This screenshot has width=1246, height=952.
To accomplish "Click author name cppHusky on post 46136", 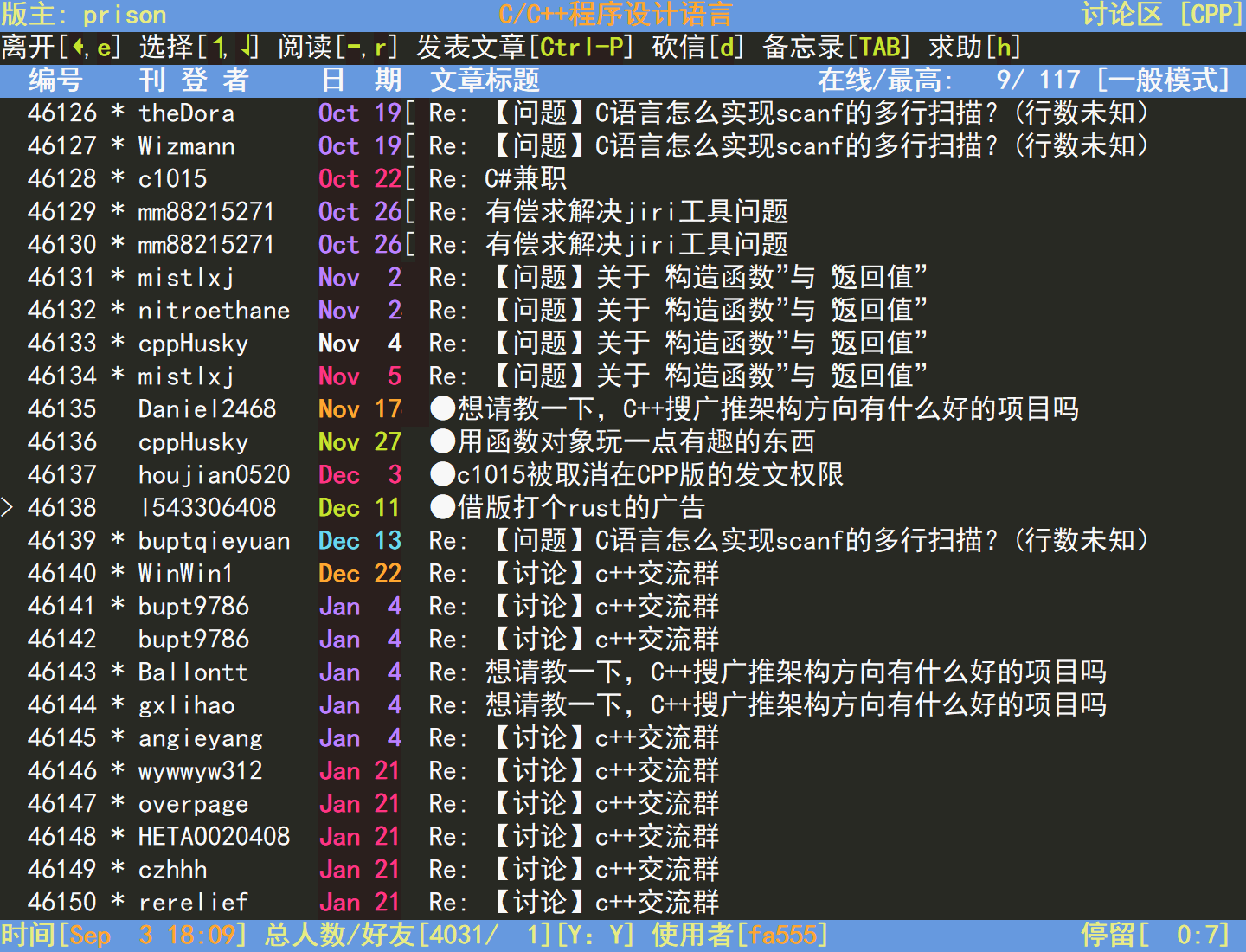I will point(193,443).
